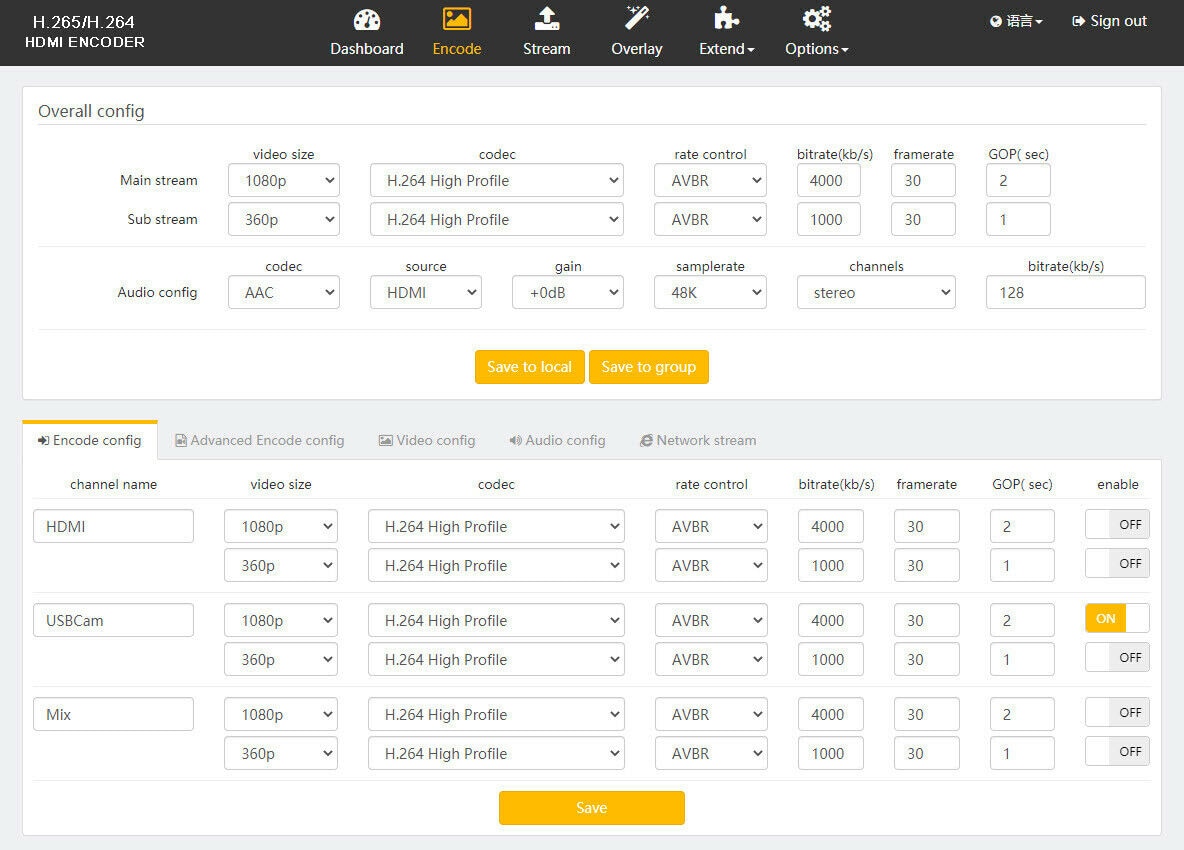Click Save to local button

click(x=529, y=367)
